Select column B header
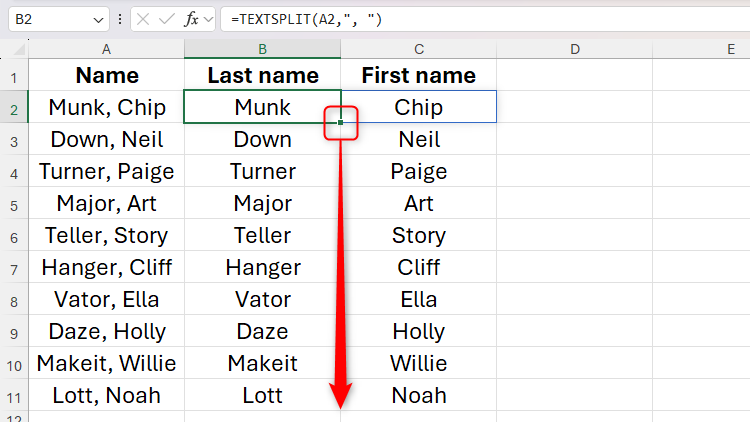The image size is (750, 422). click(262, 47)
